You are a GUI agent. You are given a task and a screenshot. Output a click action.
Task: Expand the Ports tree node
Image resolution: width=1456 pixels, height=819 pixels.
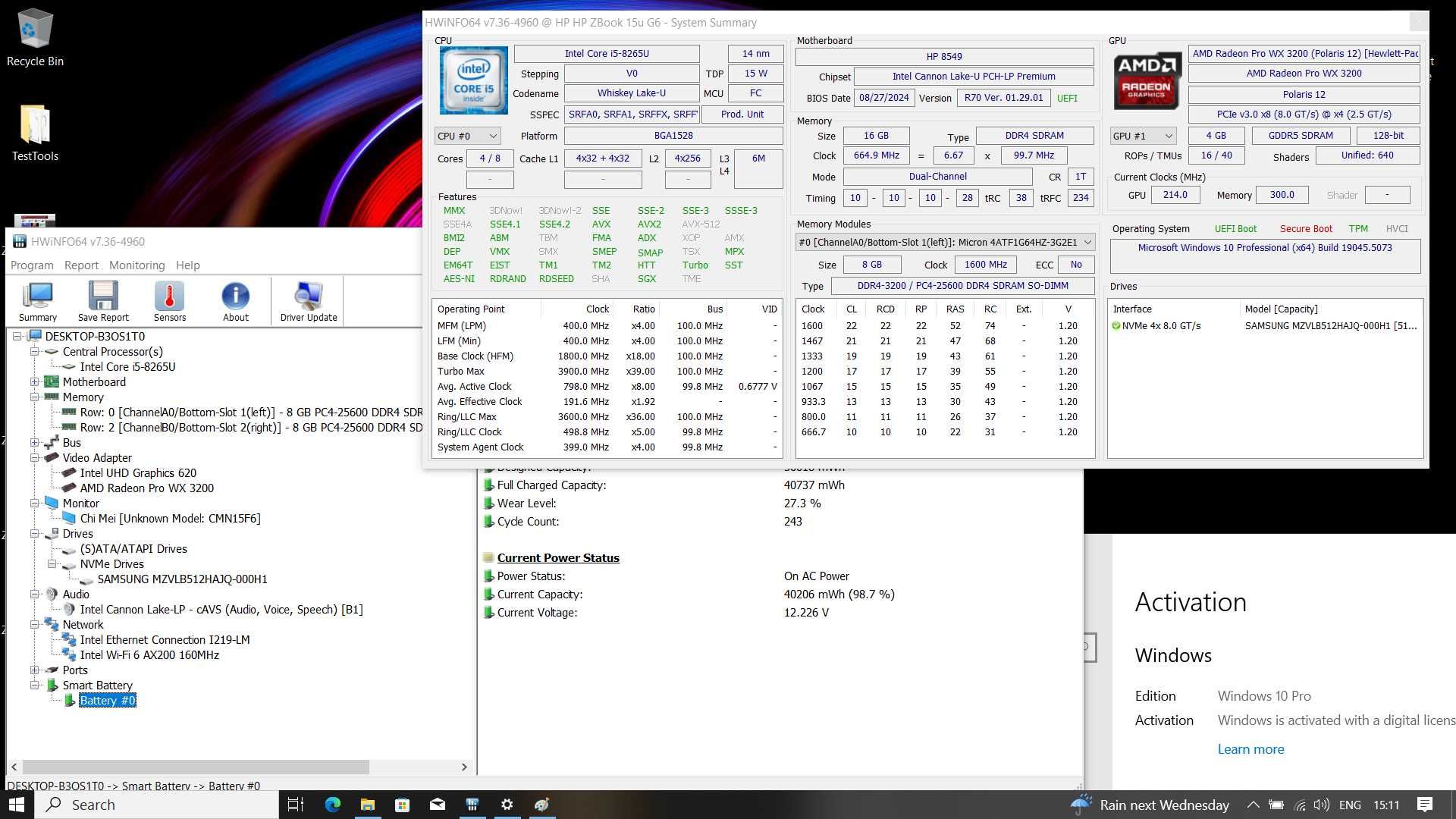coord(34,670)
